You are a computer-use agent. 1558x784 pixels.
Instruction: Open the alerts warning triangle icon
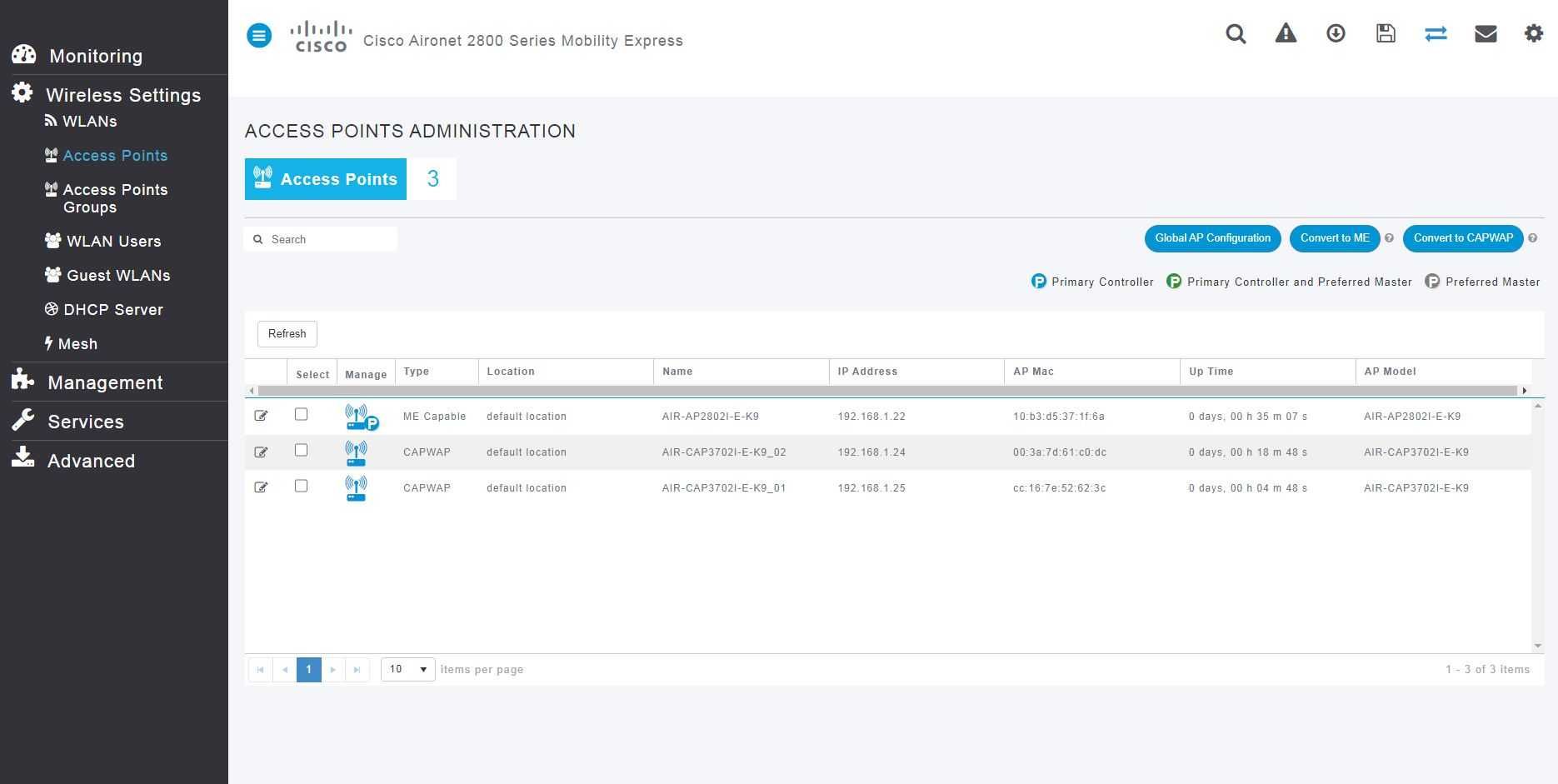(1286, 33)
